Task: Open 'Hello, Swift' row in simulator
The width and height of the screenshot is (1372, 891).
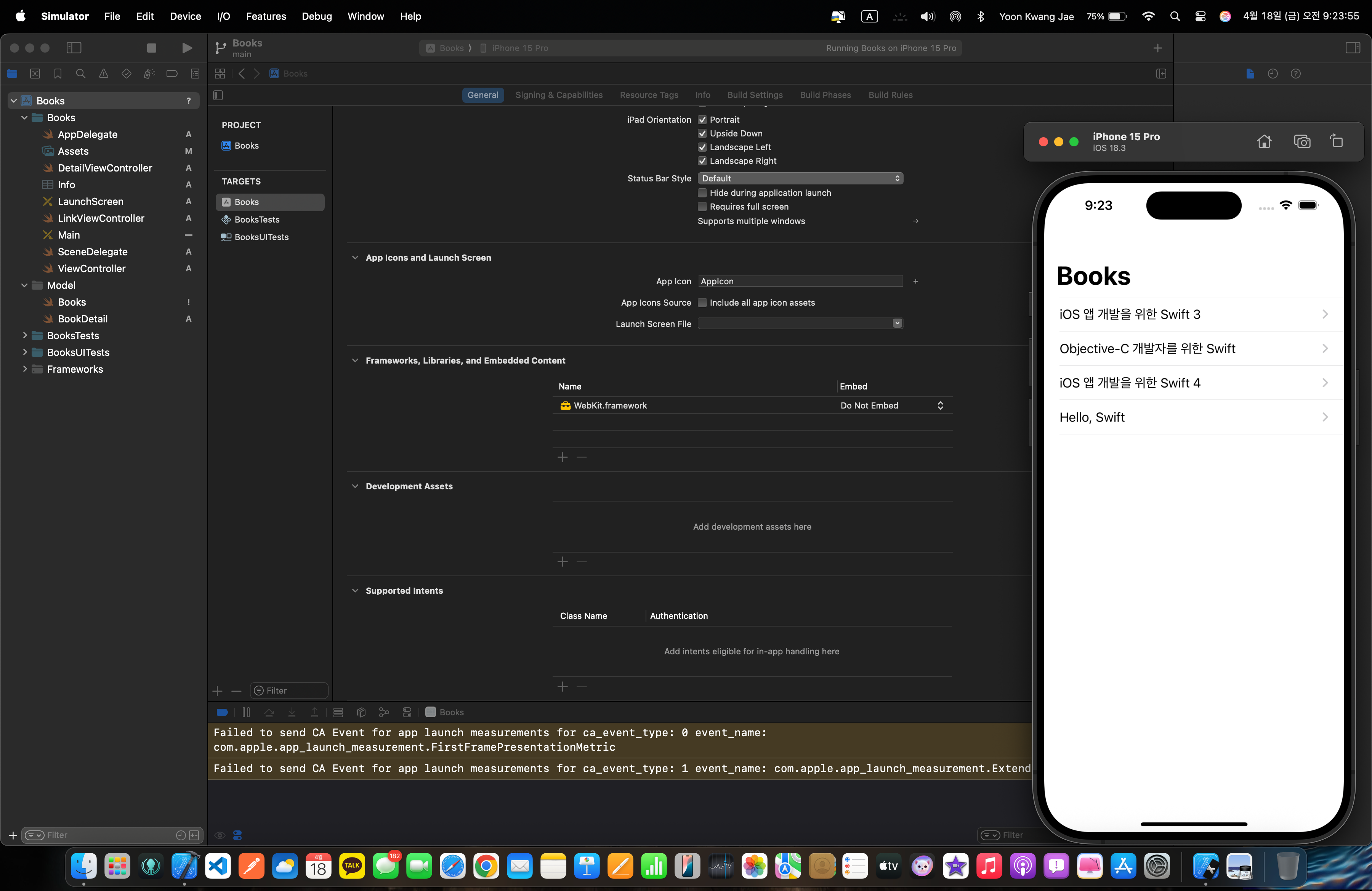Action: pyautogui.click(x=1194, y=417)
